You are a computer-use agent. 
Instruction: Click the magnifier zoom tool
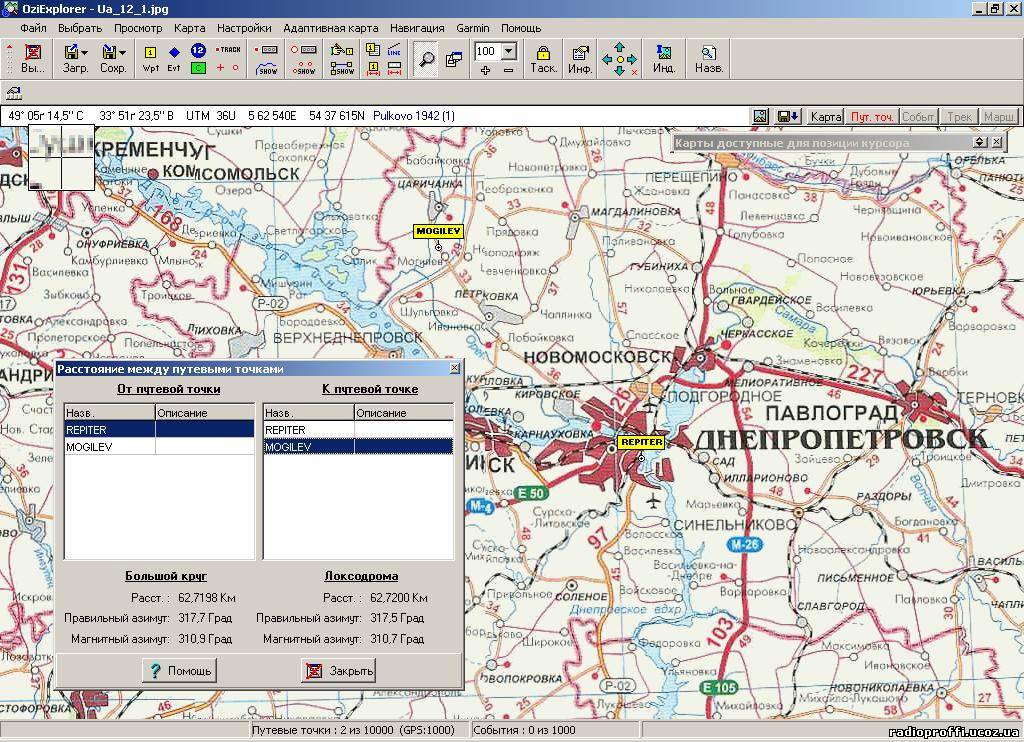pyautogui.click(x=426, y=59)
